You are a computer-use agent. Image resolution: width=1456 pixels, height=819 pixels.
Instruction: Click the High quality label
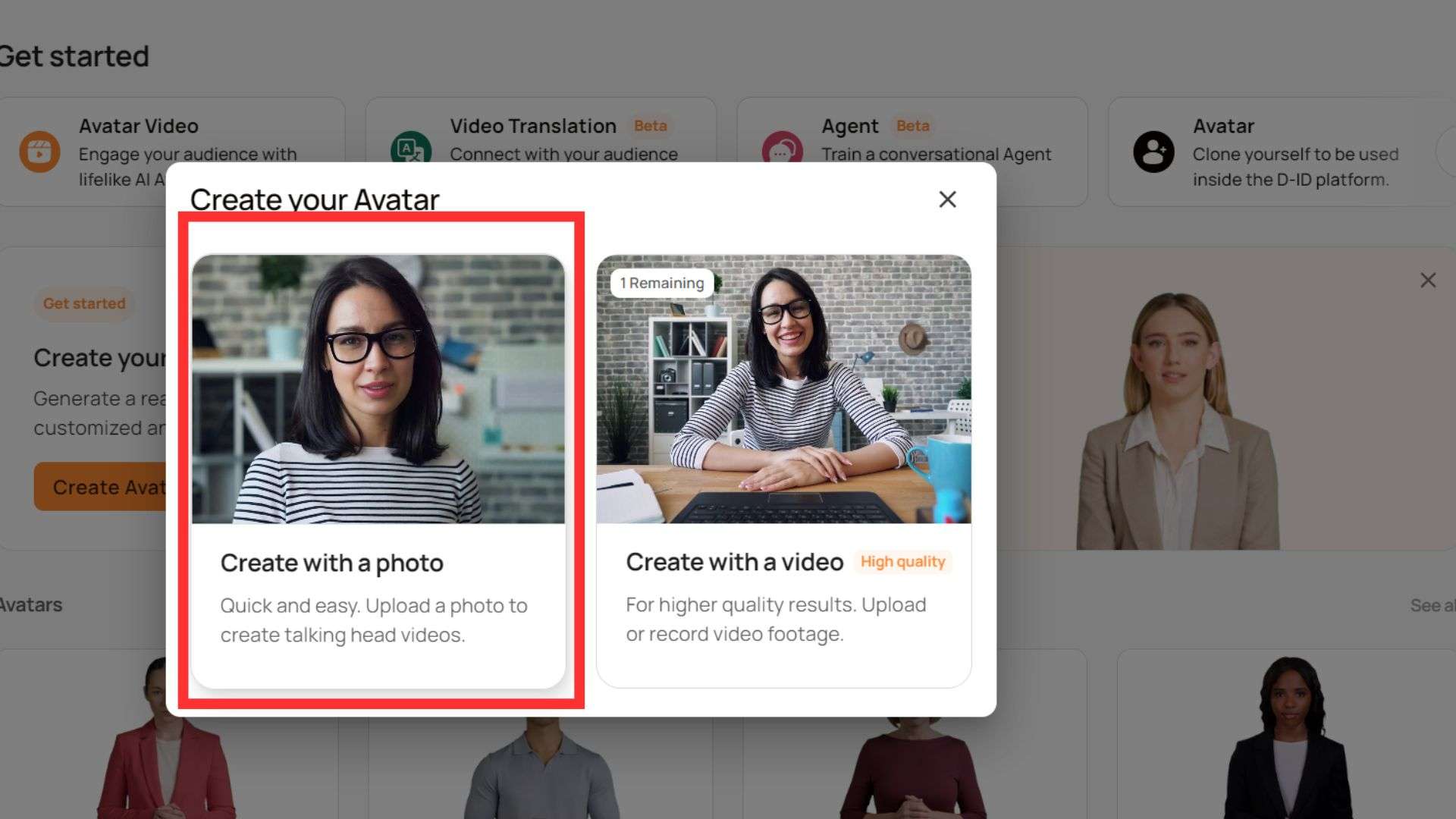[902, 562]
